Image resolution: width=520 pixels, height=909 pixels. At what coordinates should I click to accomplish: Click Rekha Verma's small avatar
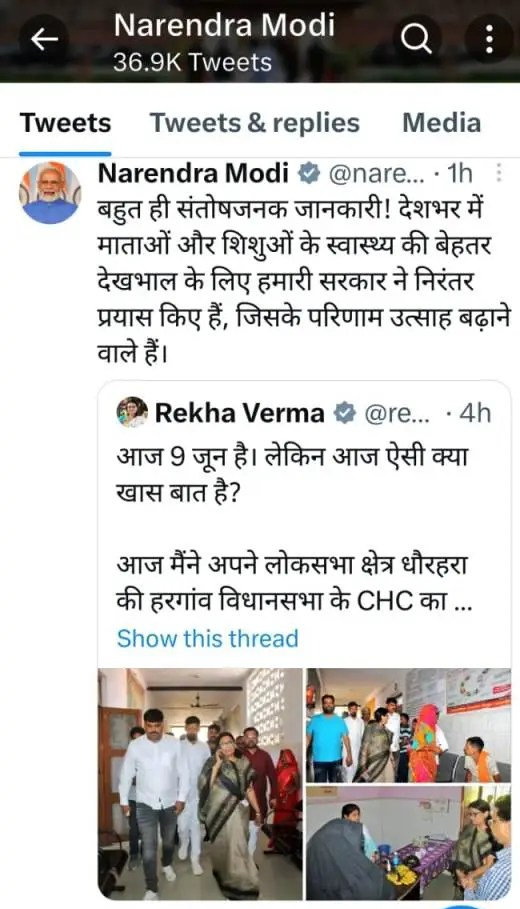[132, 413]
